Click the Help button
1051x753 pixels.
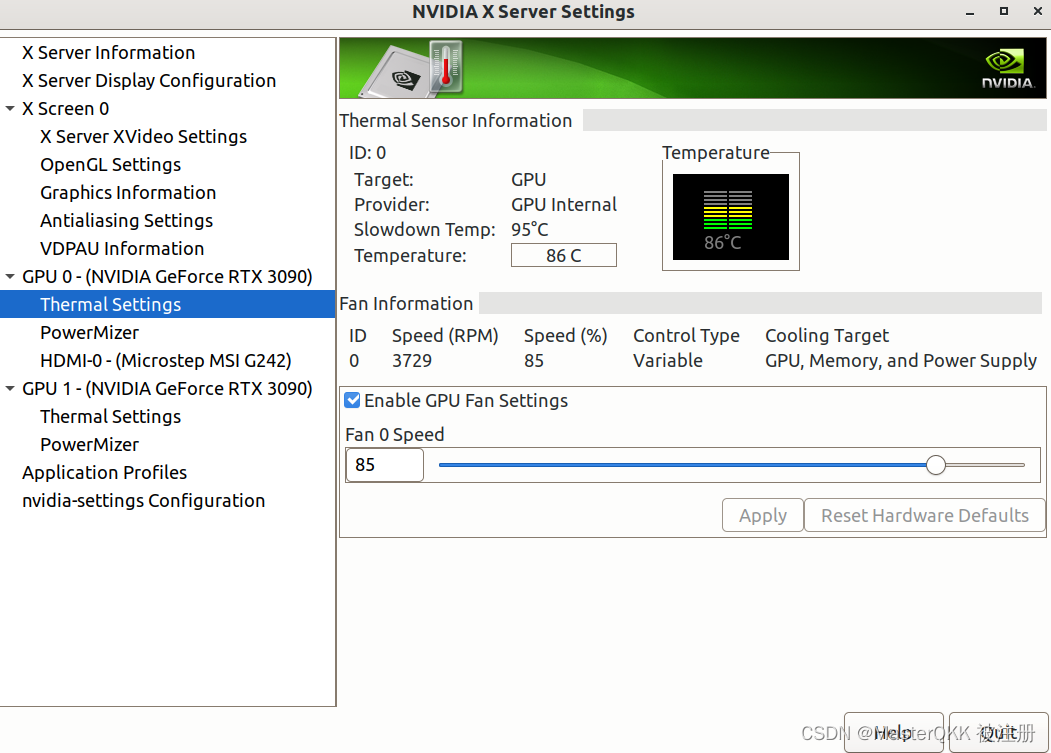(893, 732)
